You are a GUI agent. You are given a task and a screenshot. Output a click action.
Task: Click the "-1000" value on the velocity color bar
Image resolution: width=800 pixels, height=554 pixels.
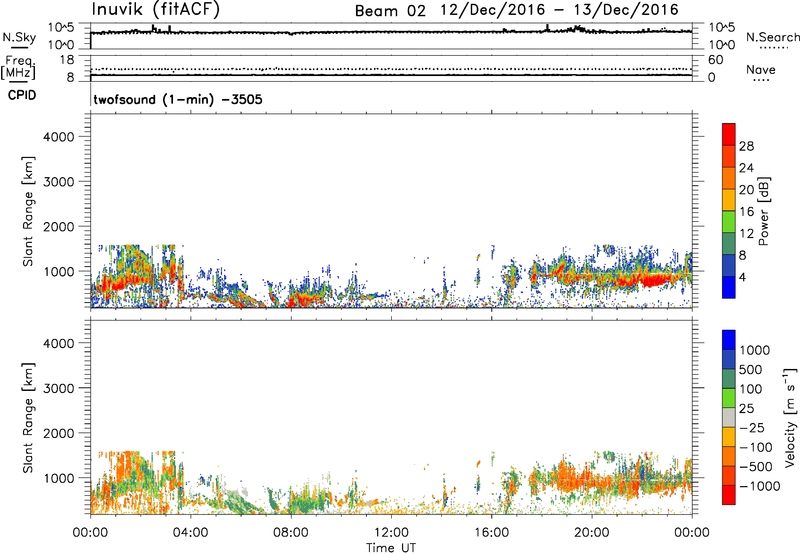(x=759, y=486)
